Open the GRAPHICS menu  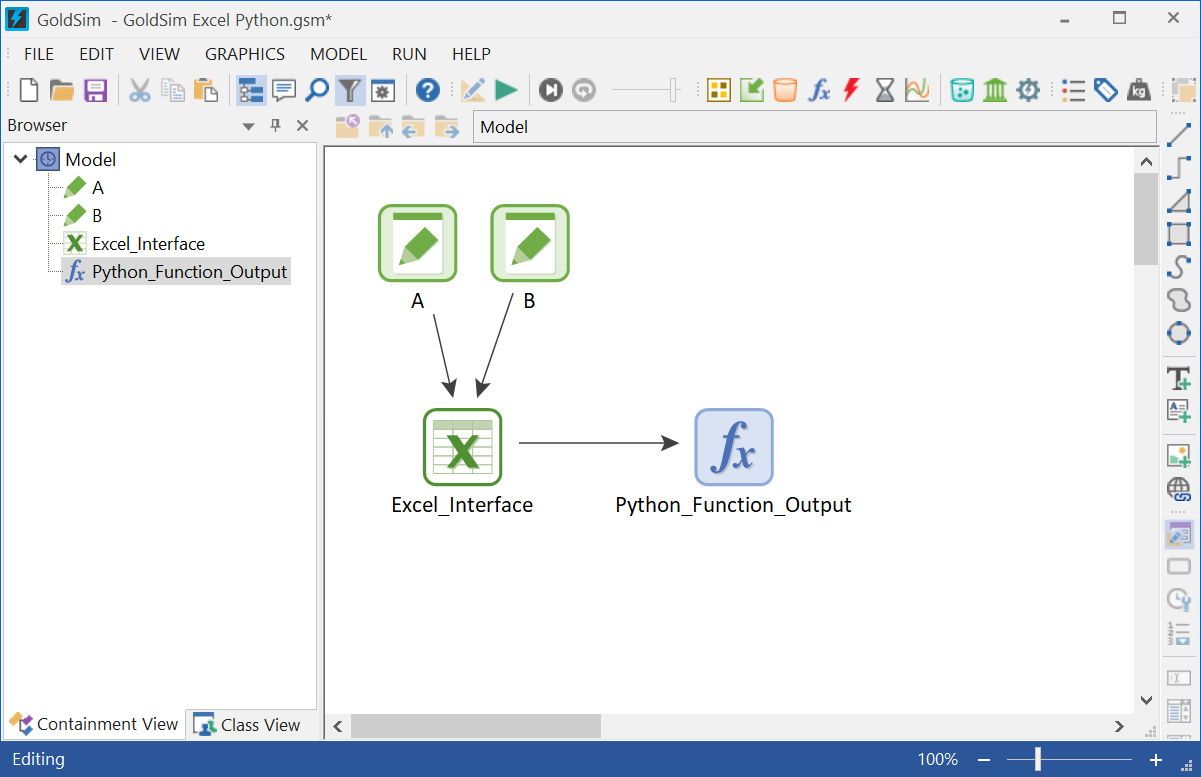[245, 54]
